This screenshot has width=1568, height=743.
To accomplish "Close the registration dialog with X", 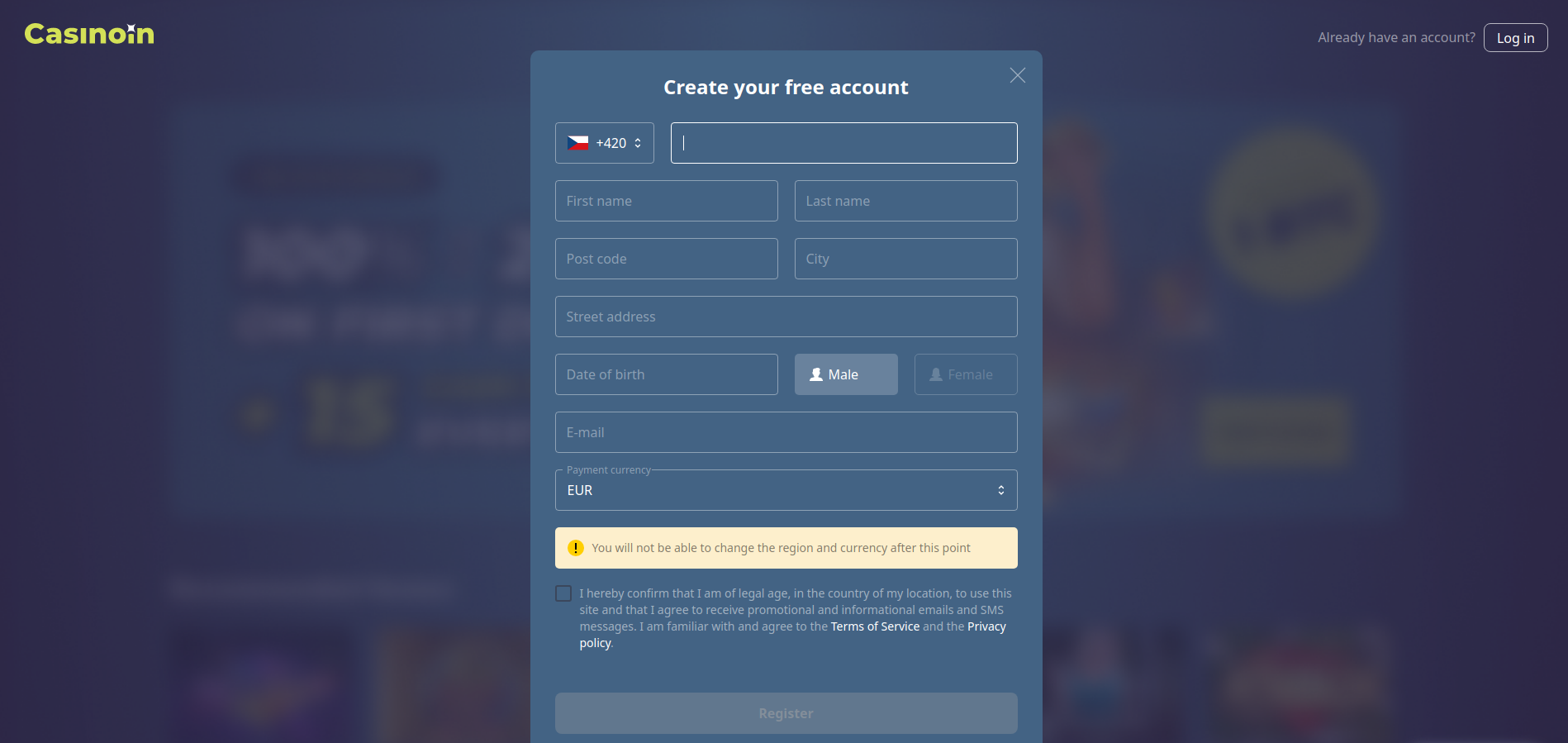I will click(1018, 75).
